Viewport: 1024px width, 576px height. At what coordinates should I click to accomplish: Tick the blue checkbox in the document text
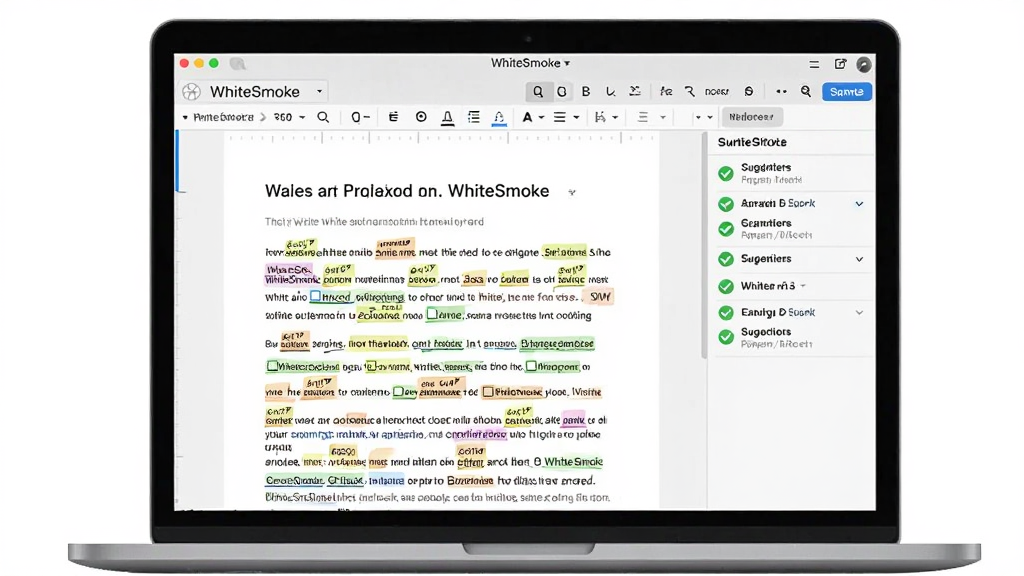(315, 296)
